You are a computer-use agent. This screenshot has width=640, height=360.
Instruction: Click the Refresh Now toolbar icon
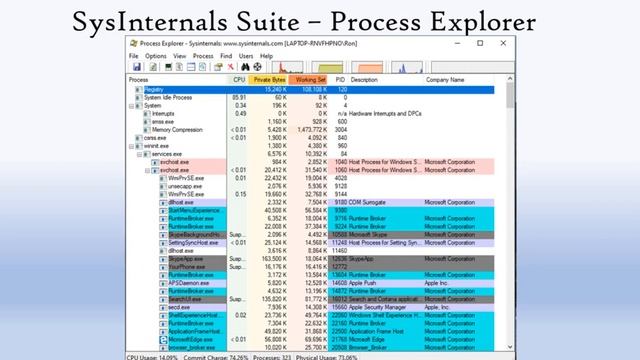(153, 67)
